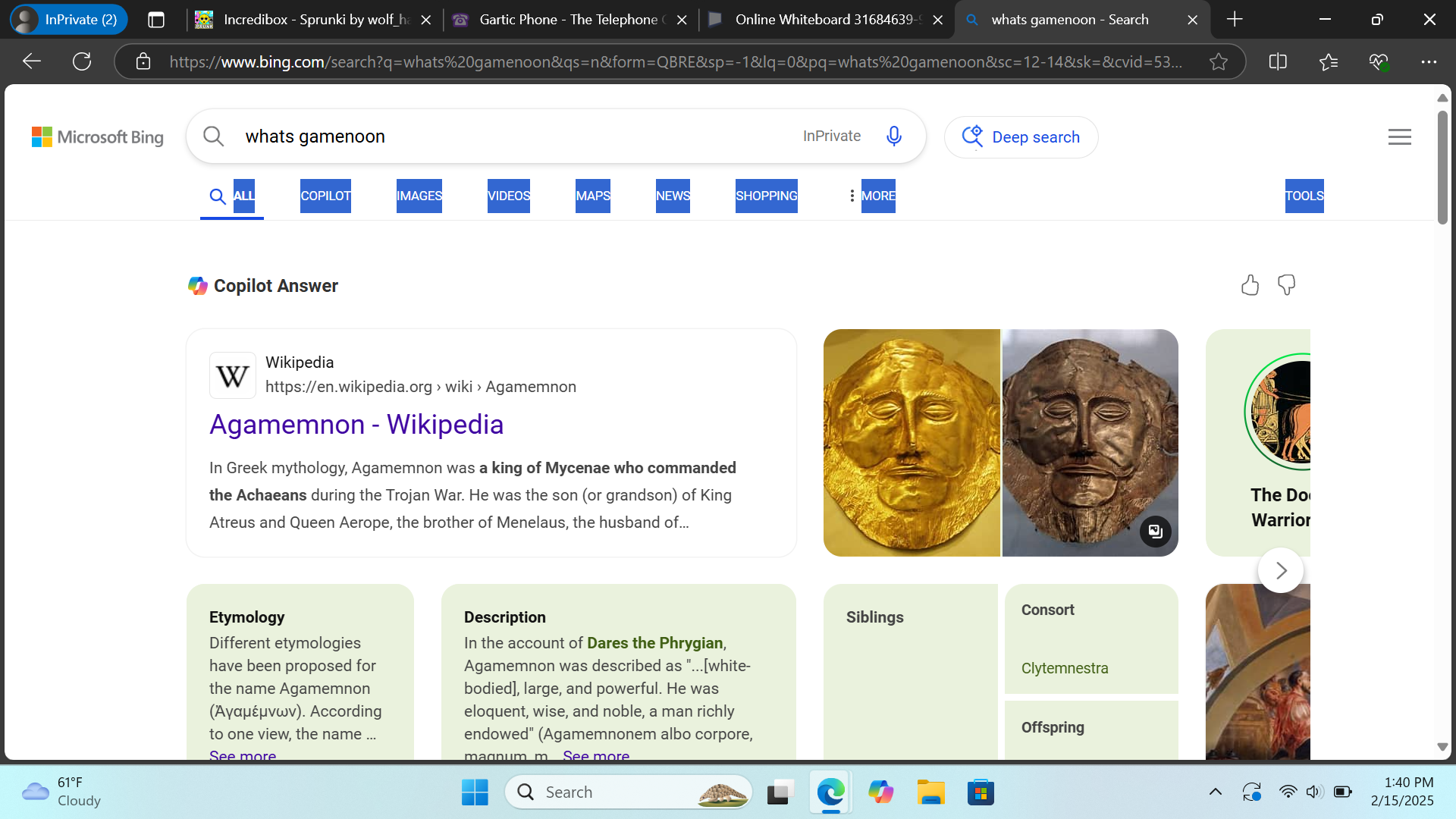Select the MAPS search tab
Image resolution: width=1456 pixels, height=819 pixels.
[x=593, y=196]
